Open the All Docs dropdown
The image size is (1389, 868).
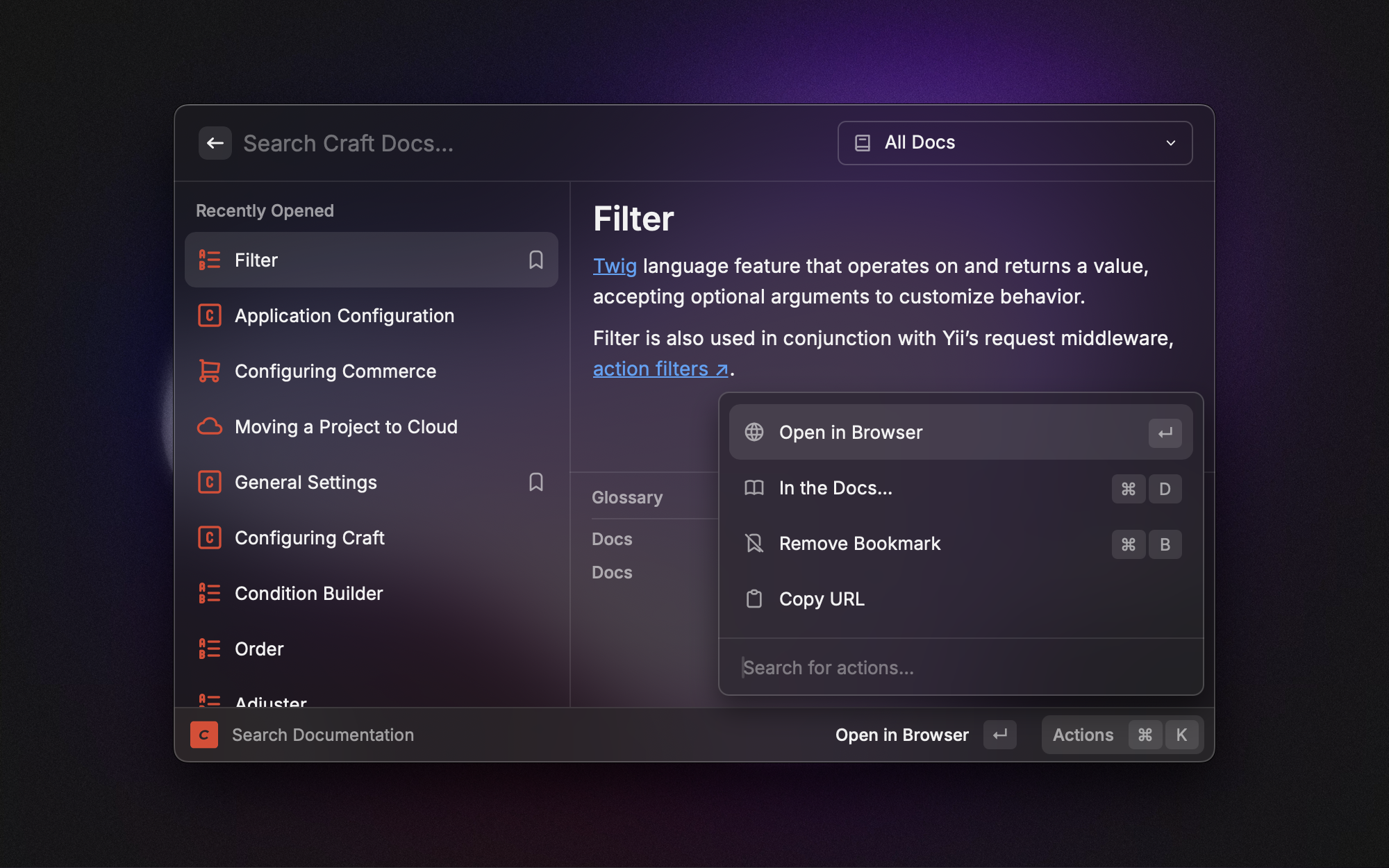coord(1014,143)
